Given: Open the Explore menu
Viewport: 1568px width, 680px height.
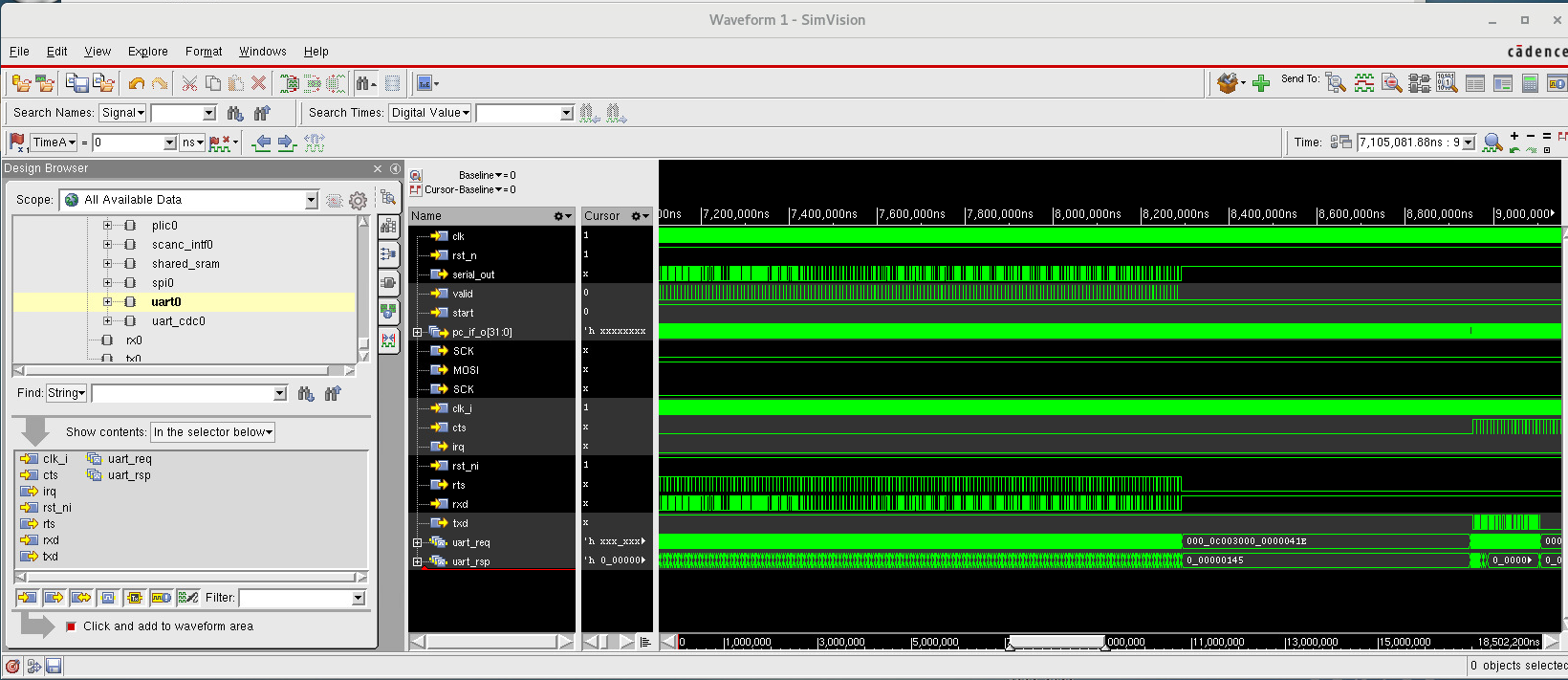Looking at the screenshot, I should pos(147,52).
